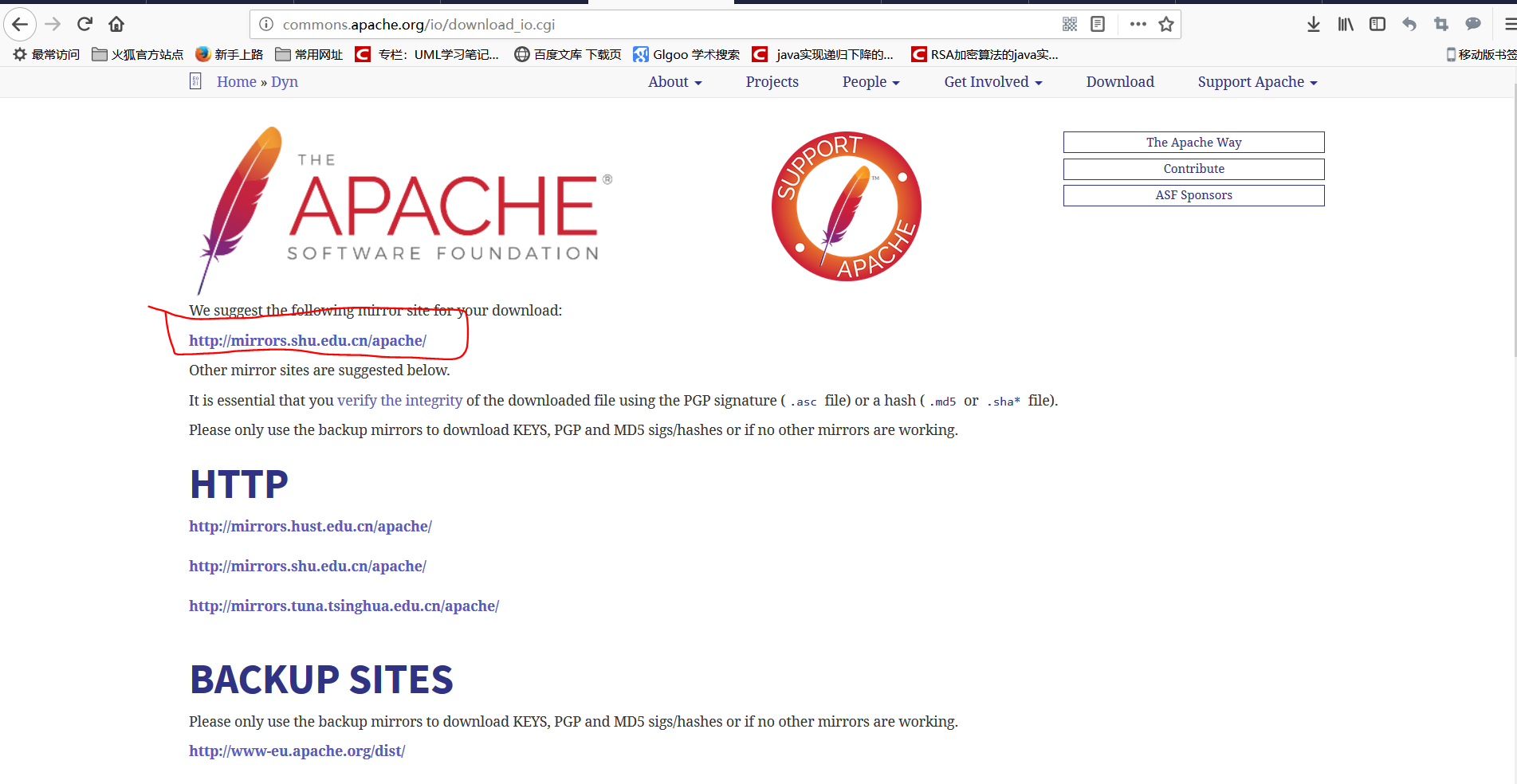Viewport: 1517px width, 784px height.
Task: Open mirrors.shu.edu.cn link under HTTP heading
Action: point(308,566)
